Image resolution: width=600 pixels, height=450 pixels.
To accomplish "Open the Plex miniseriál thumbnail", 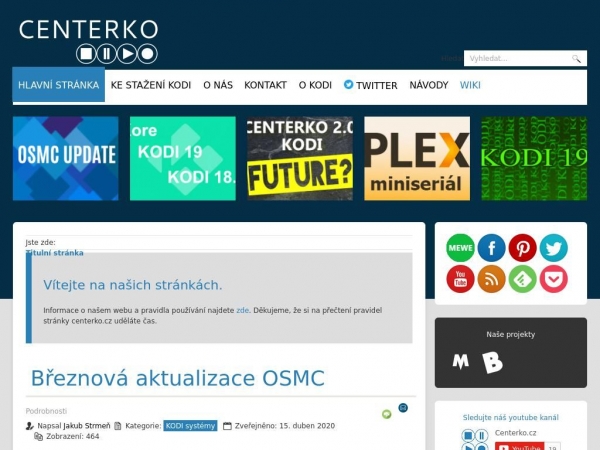I will [417, 158].
